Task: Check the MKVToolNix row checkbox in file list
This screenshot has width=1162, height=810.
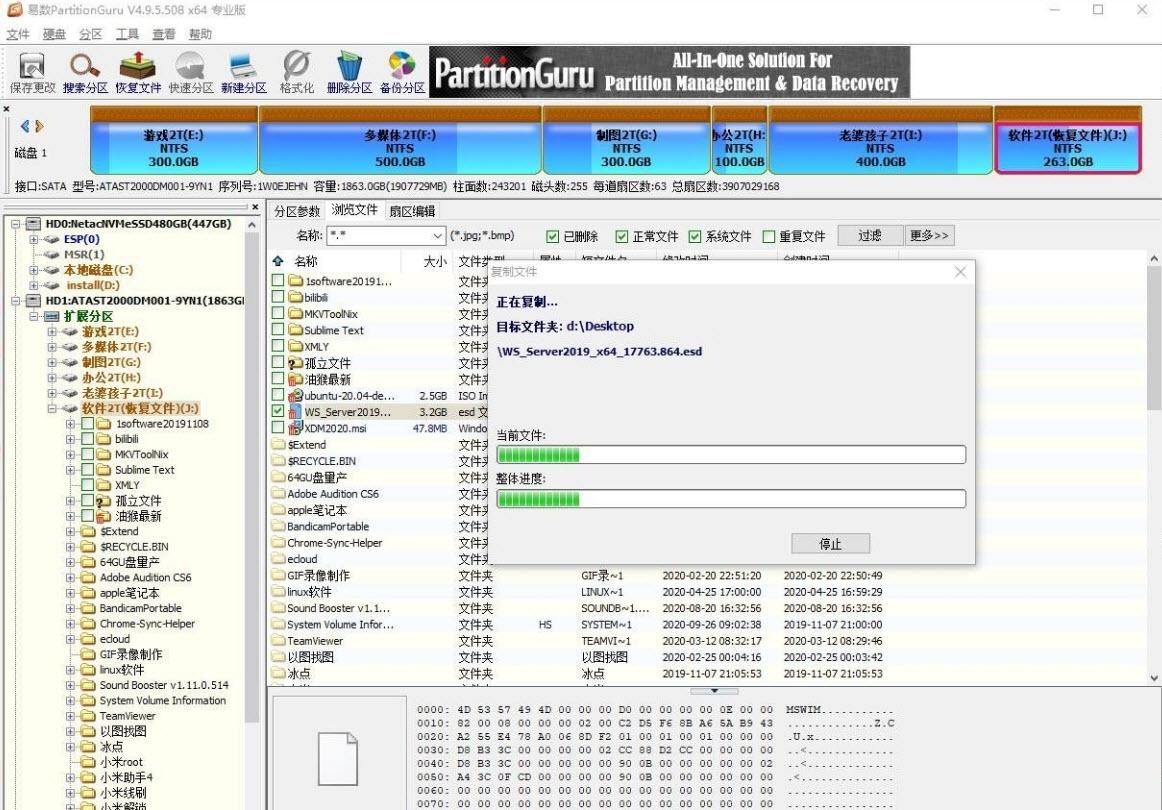Action: (x=278, y=313)
